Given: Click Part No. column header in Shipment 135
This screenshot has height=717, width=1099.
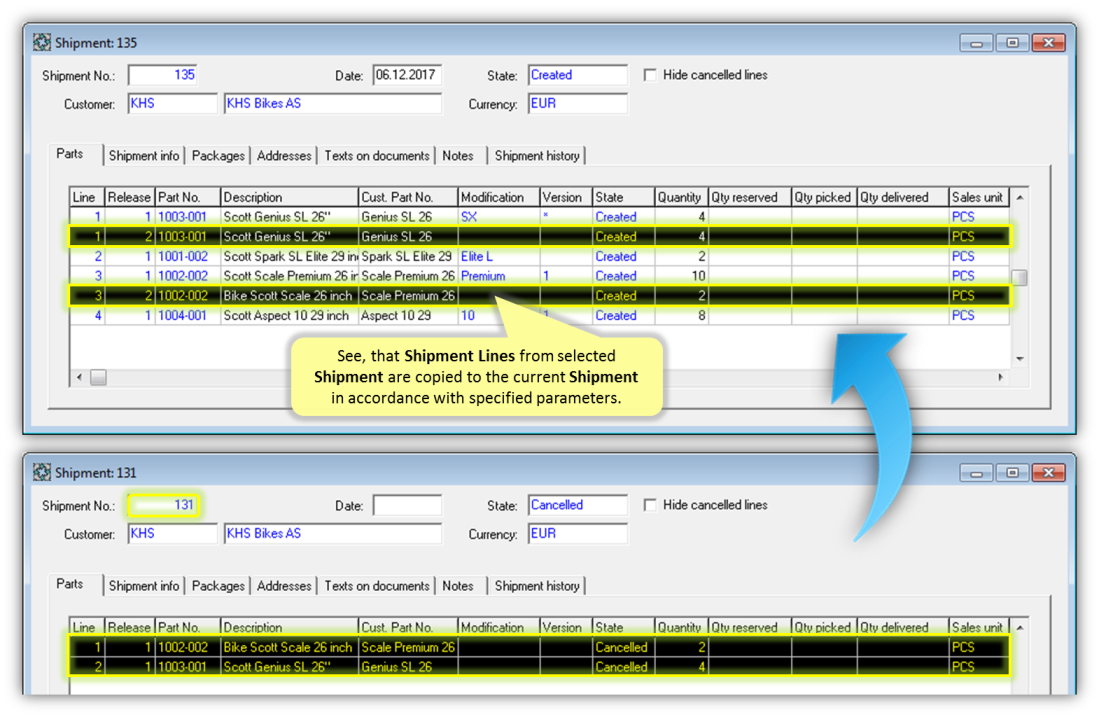Looking at the screenshot, I should click(x=187, y=198).
